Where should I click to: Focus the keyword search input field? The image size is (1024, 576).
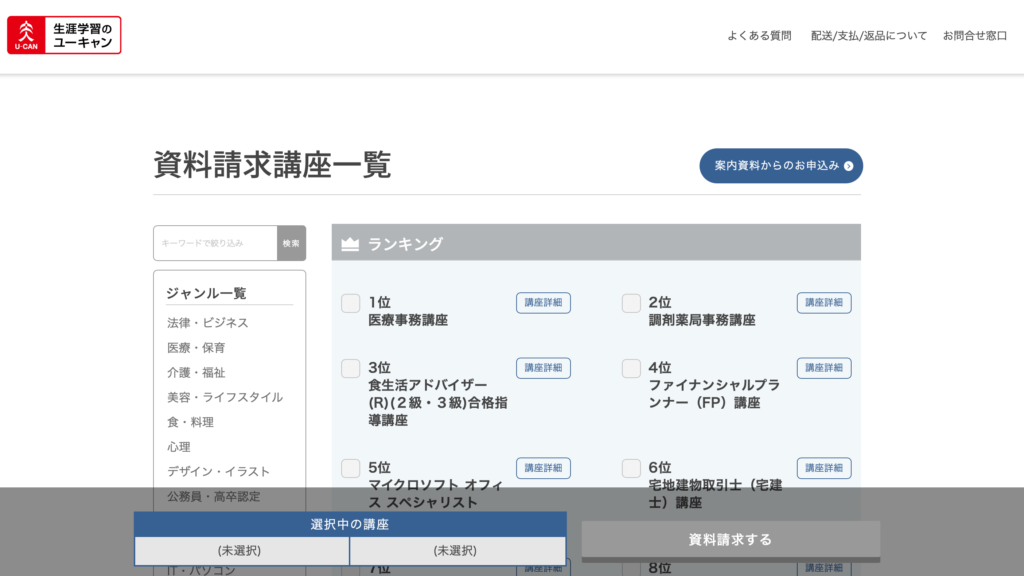click(x=216, y=243)
